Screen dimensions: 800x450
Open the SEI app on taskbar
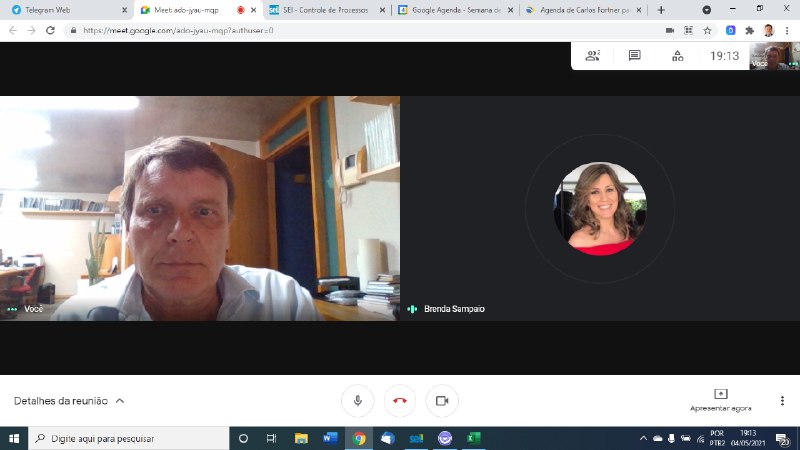(x=416, y=438)
